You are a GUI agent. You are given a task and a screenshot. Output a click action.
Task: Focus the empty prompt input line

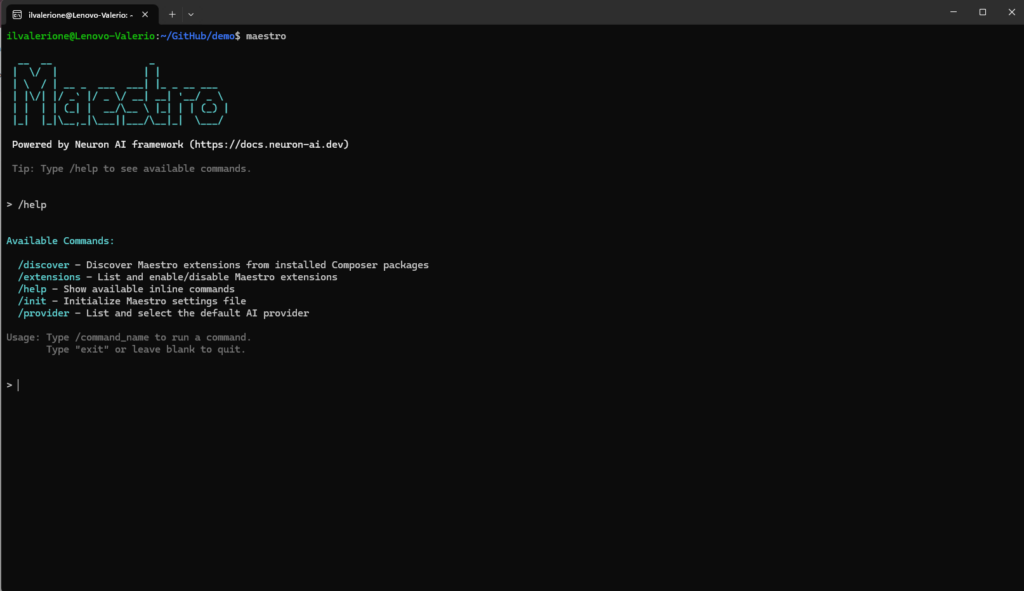512,385
